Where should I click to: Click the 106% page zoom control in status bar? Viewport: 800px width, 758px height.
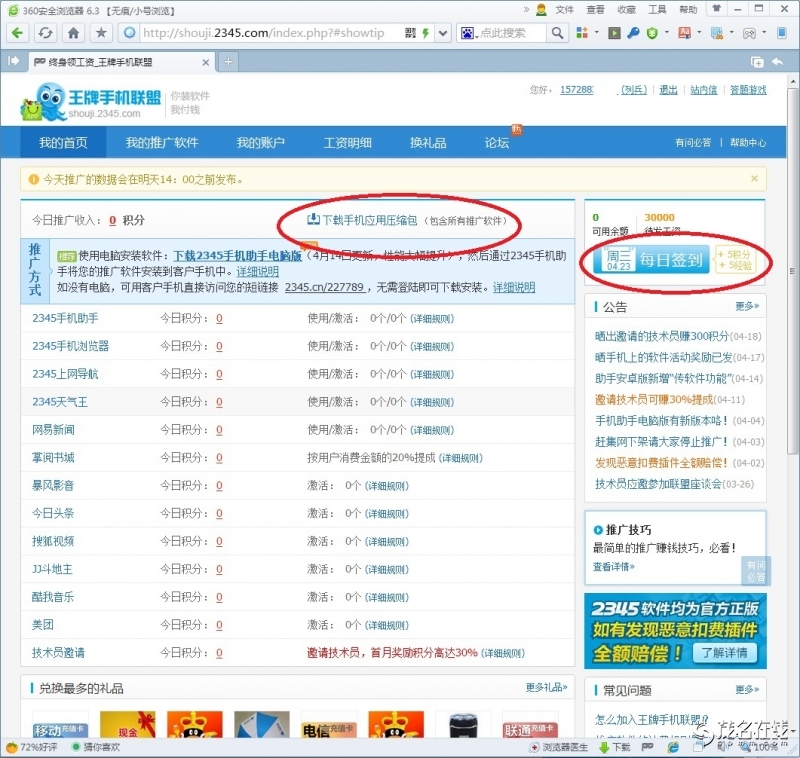pos(763,748)
